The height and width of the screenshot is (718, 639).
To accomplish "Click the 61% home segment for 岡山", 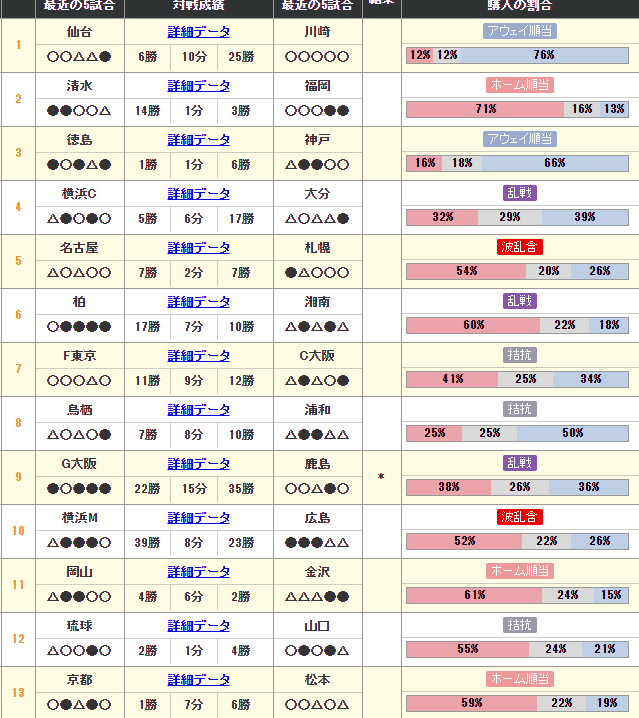I will (474, 596).
